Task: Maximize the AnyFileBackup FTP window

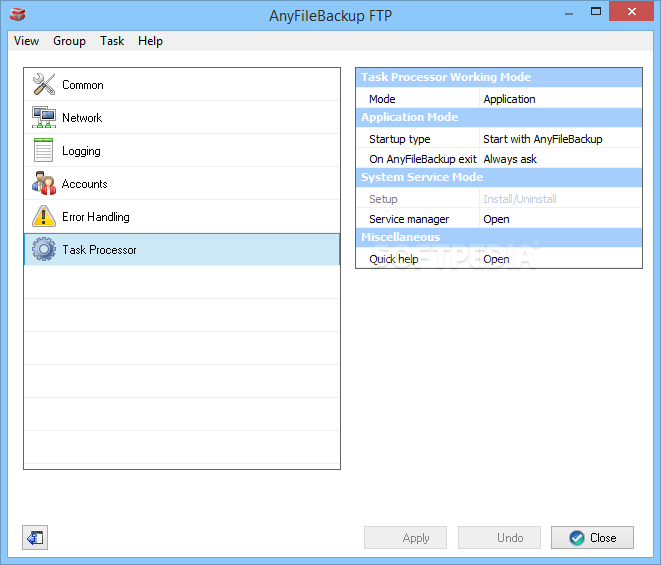Action: point(596,11)
